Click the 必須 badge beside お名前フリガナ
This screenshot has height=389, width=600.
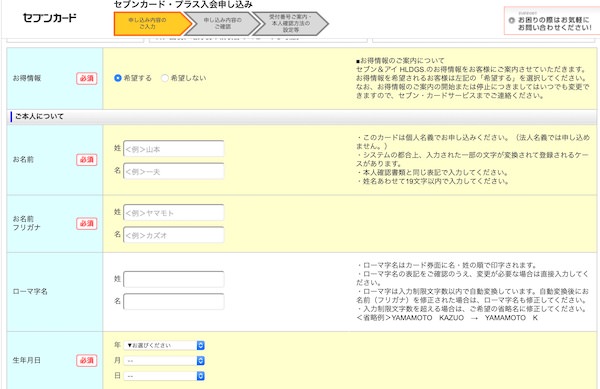[x=86, y=223]
